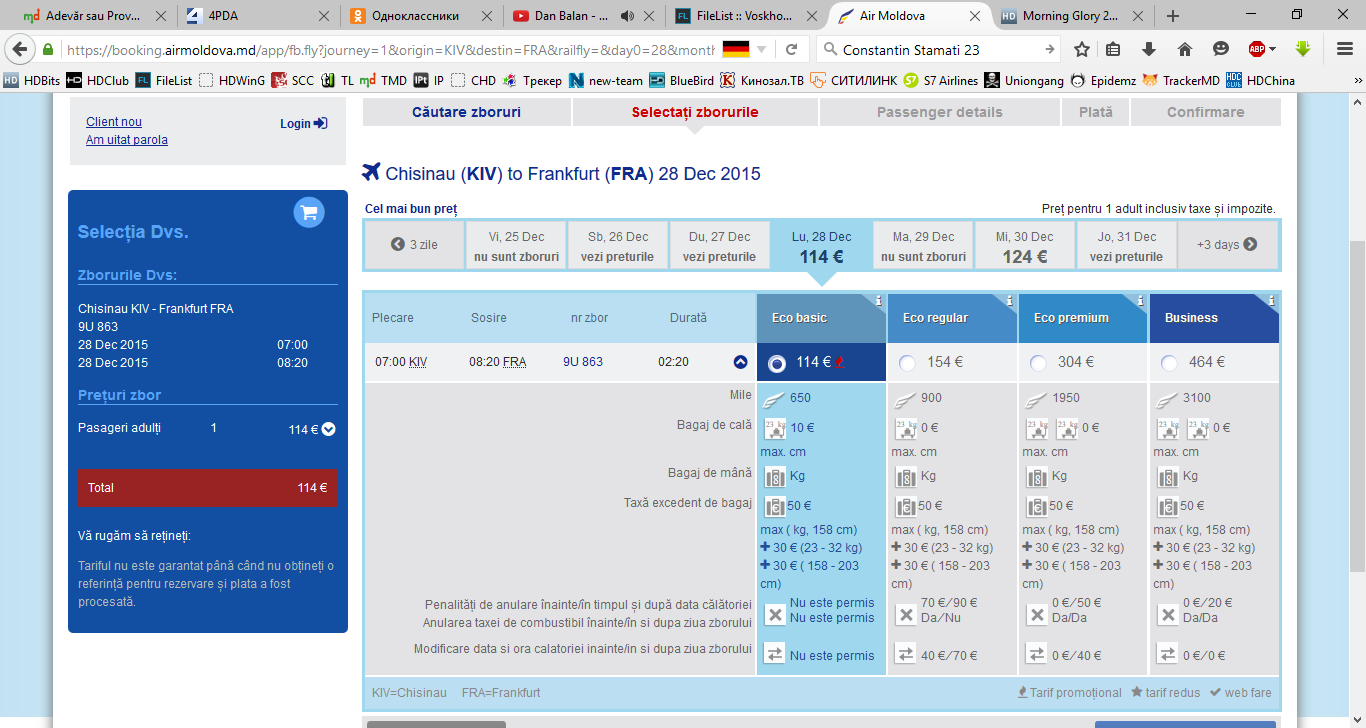1366x728 pixels.
Task: Switch to the Одноклассники browser tab
Action: 423,16
